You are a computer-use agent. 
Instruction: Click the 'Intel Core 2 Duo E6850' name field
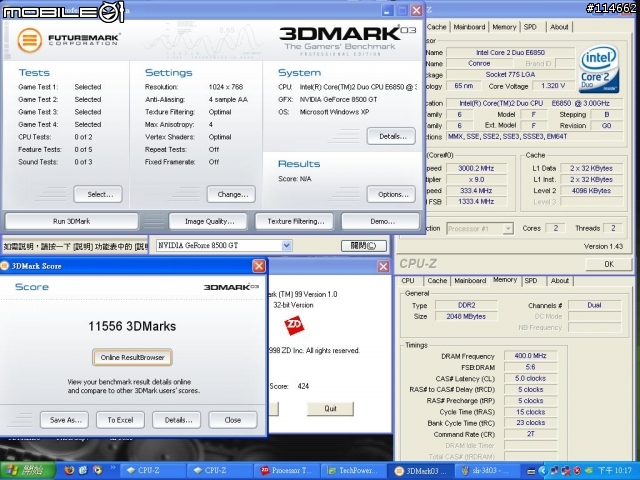pos(510,52)
